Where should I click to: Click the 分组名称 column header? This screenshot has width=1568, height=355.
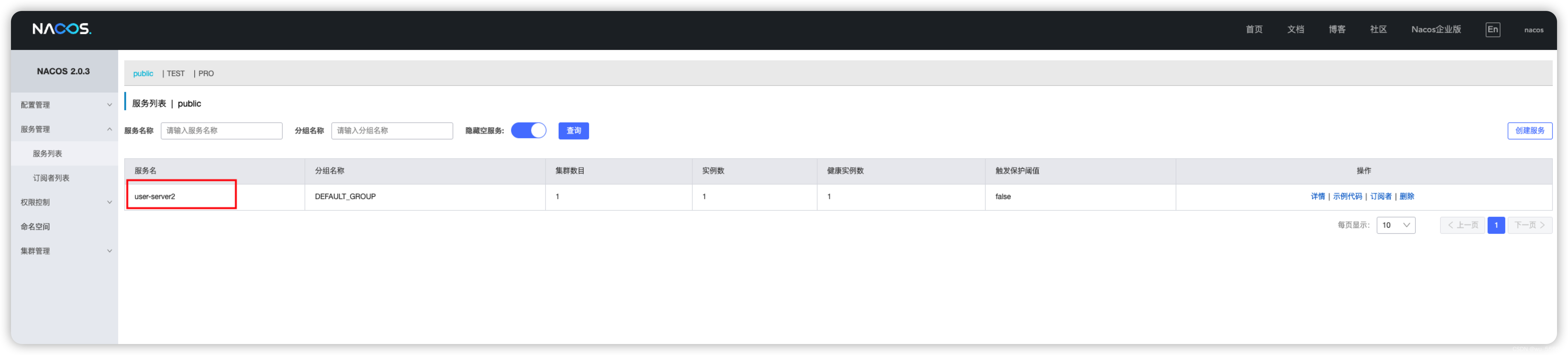pos(425,171)
